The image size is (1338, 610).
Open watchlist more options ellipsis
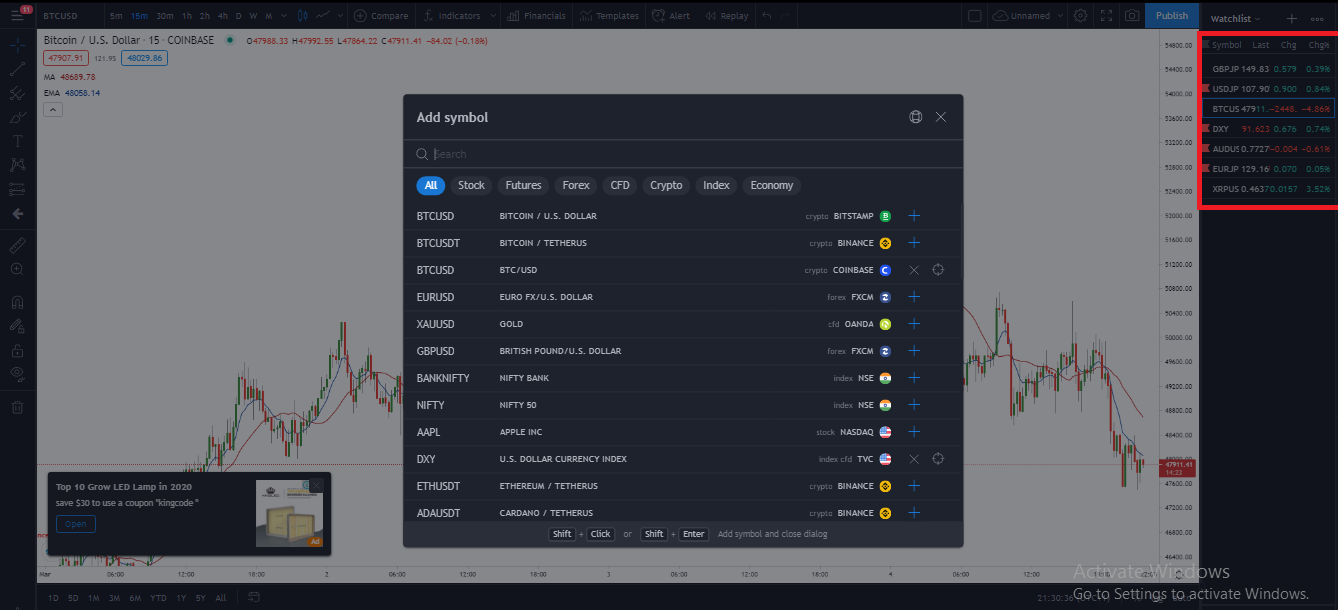click(x=1319, y=18)
